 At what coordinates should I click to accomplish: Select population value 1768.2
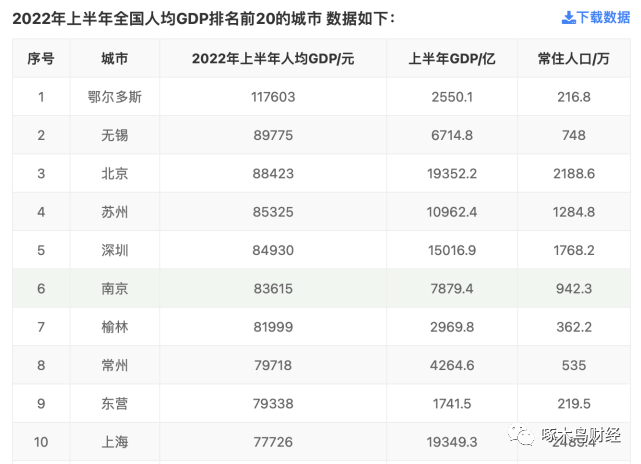(x=574, y=250)
